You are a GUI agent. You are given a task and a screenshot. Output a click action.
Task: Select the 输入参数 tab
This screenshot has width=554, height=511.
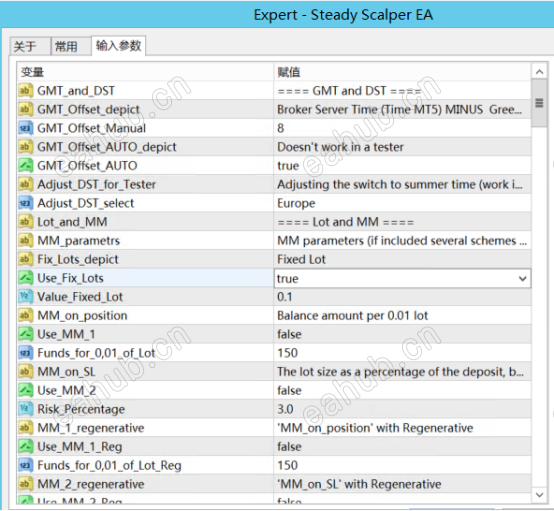coord(118,46)
